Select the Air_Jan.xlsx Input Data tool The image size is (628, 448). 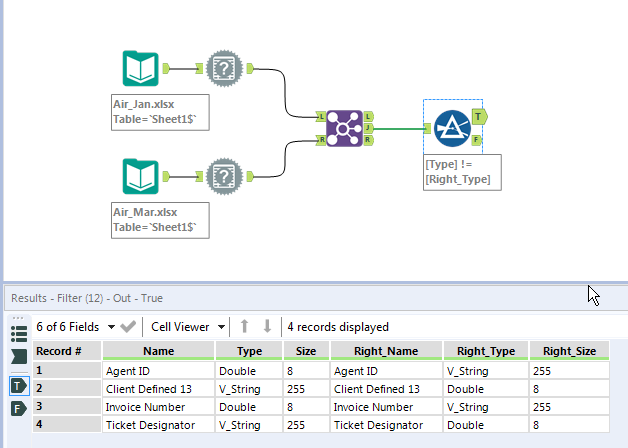click(x=140, y=68)
